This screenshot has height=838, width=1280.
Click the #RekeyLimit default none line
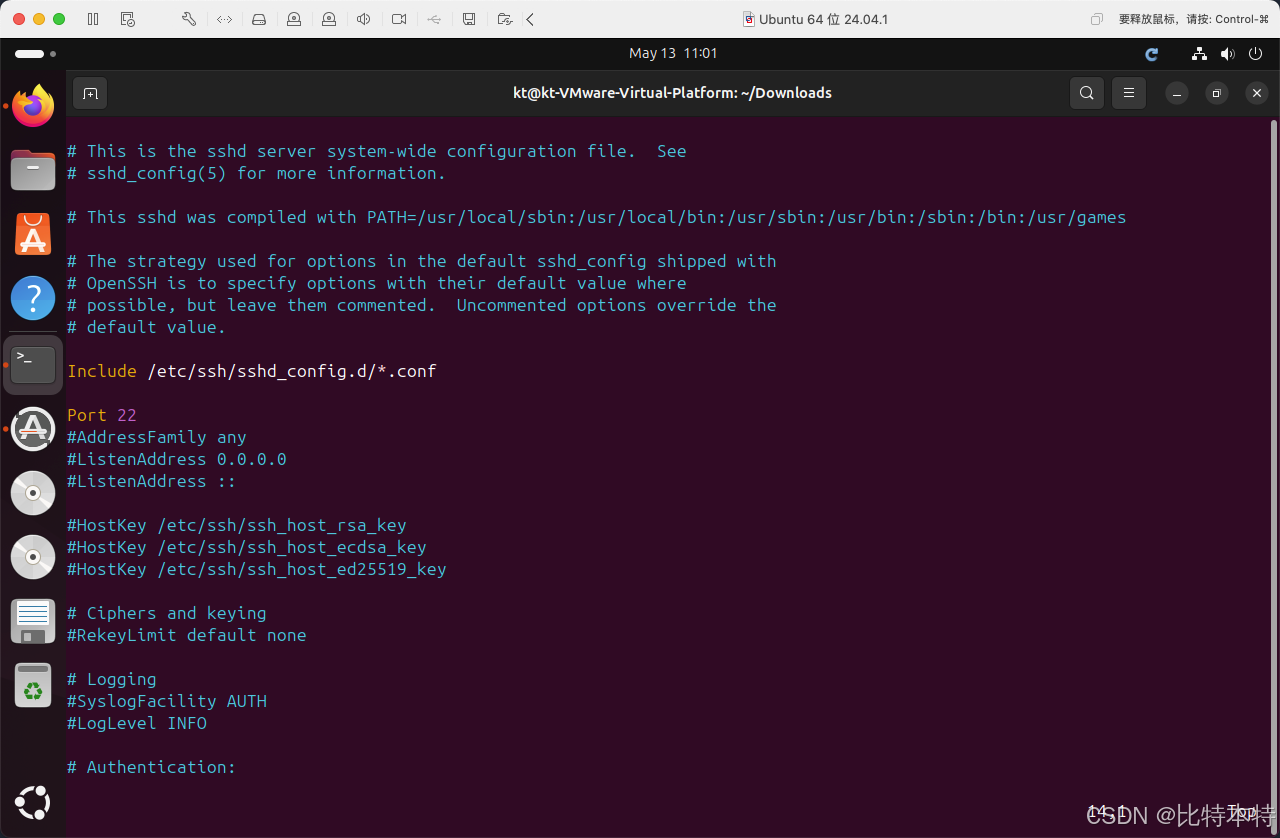tap(187, 635)
